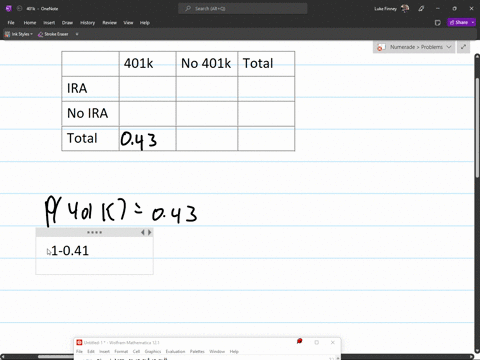
Task: Open the Ink Styles dropdown
Action: (19, 34)
